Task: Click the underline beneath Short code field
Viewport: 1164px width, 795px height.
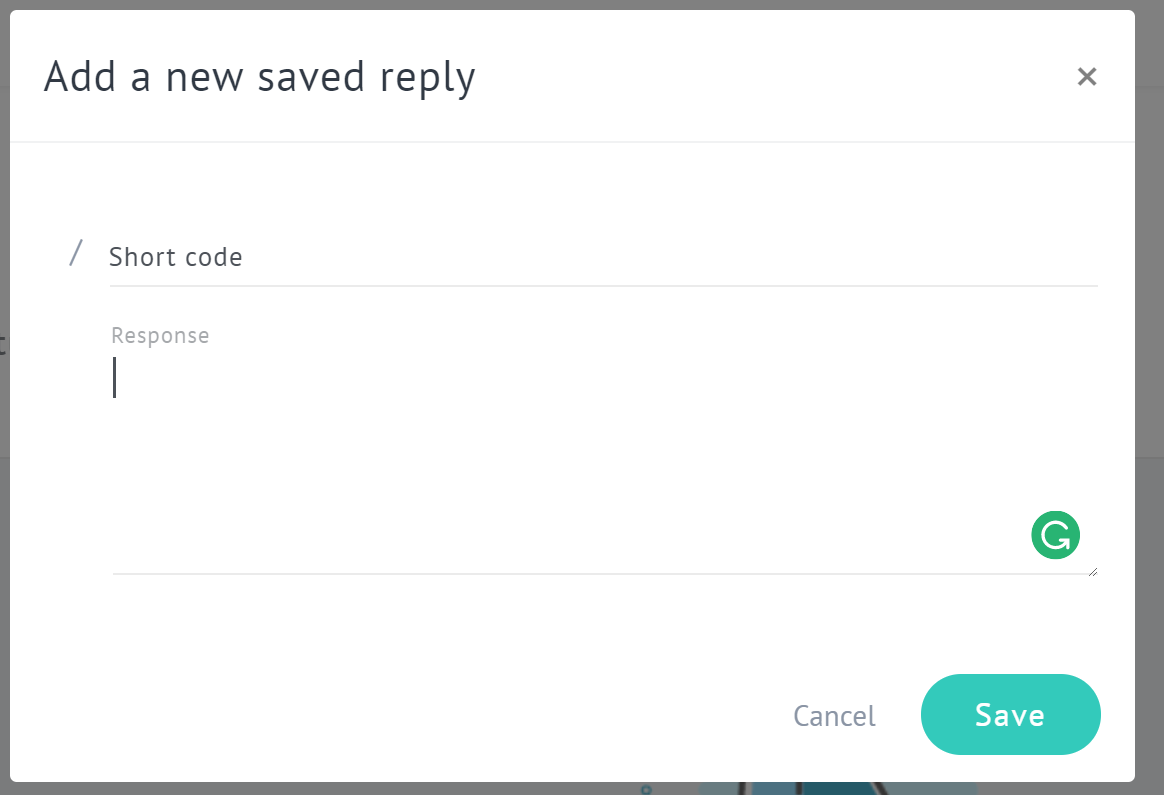Action: (603, 285)
